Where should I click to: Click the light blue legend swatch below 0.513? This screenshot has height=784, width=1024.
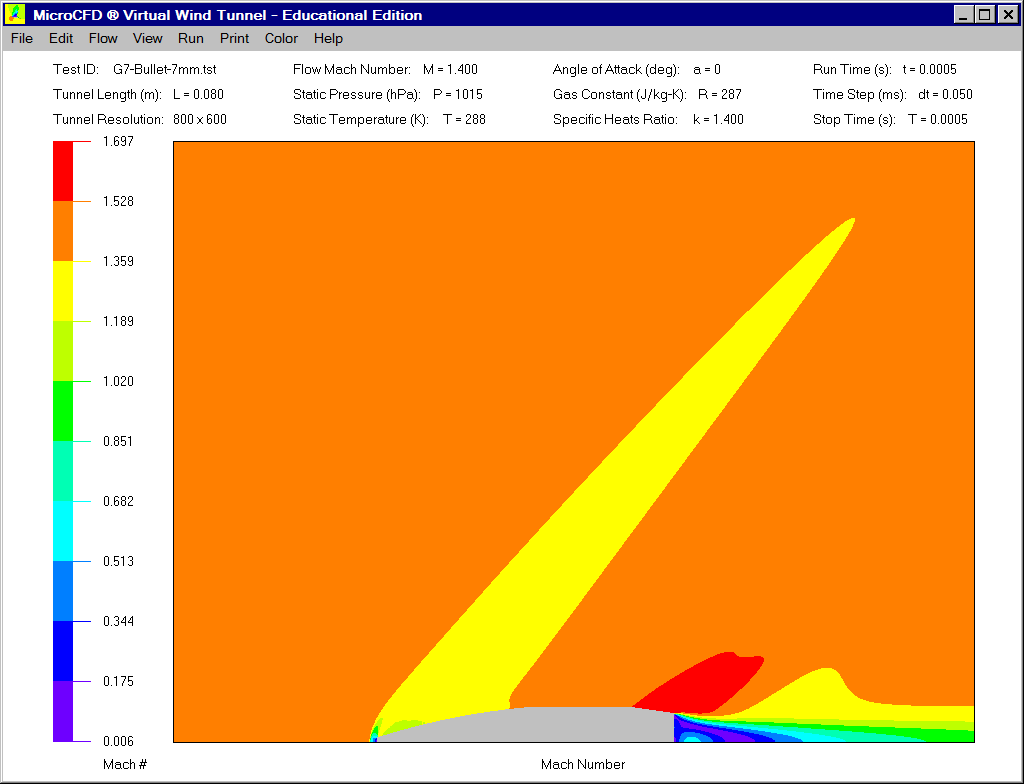63,591
